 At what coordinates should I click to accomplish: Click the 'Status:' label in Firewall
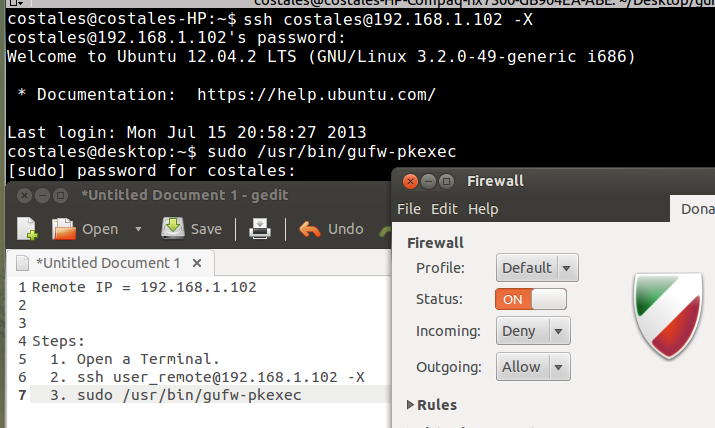(439, 299)
